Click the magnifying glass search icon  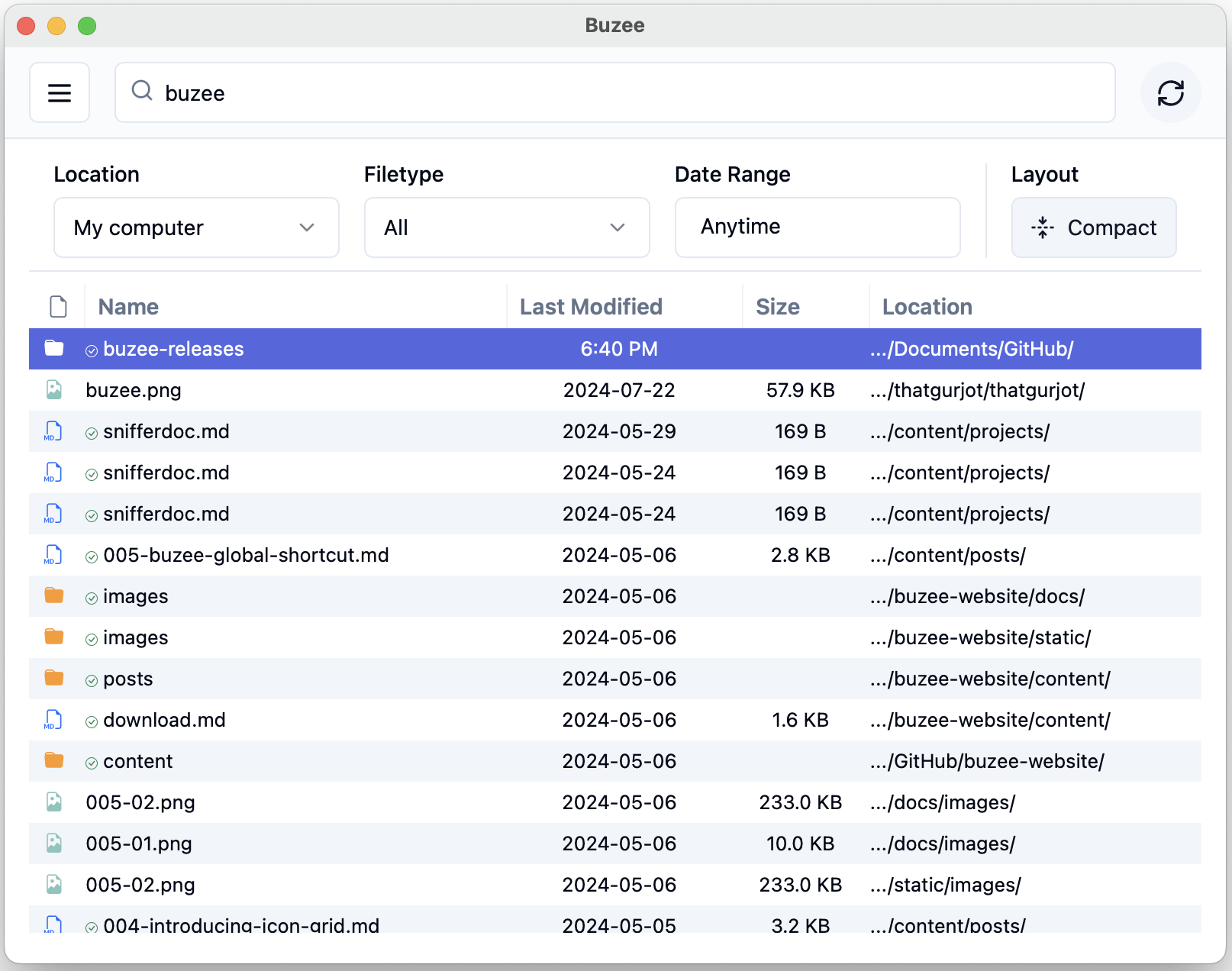tap(142, 91)
